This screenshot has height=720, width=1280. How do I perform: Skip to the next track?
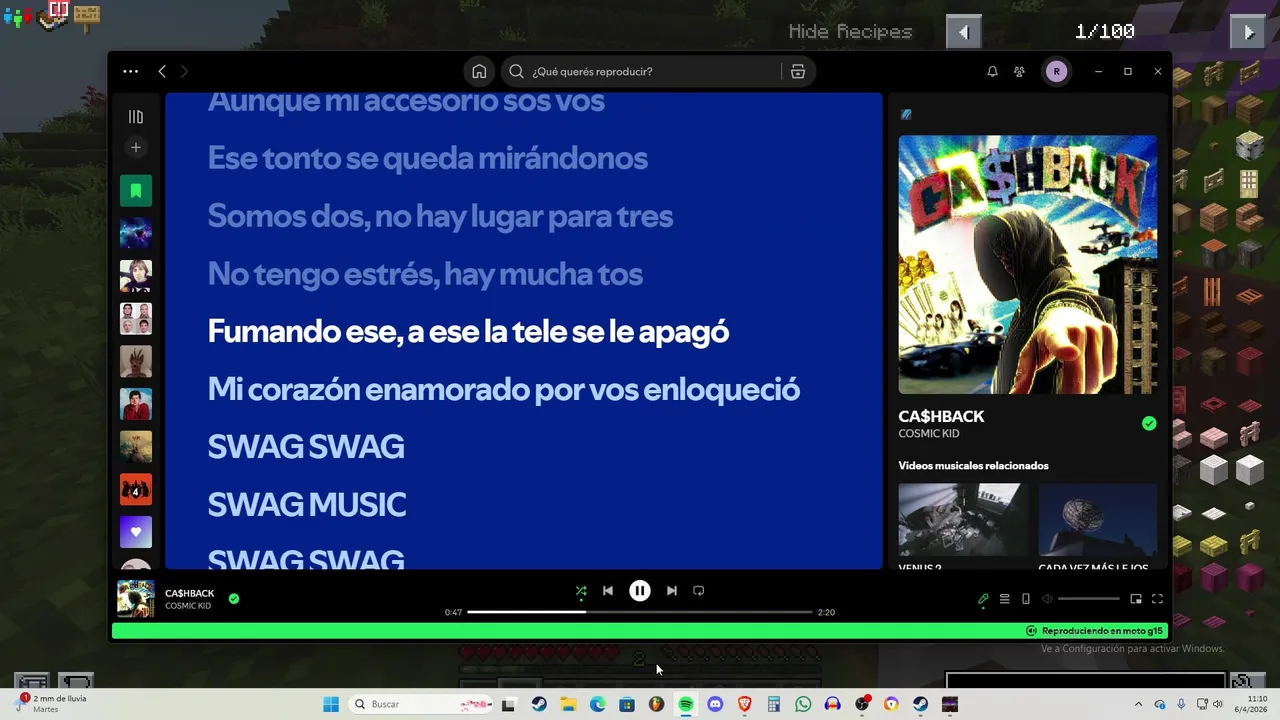[672, 591]
